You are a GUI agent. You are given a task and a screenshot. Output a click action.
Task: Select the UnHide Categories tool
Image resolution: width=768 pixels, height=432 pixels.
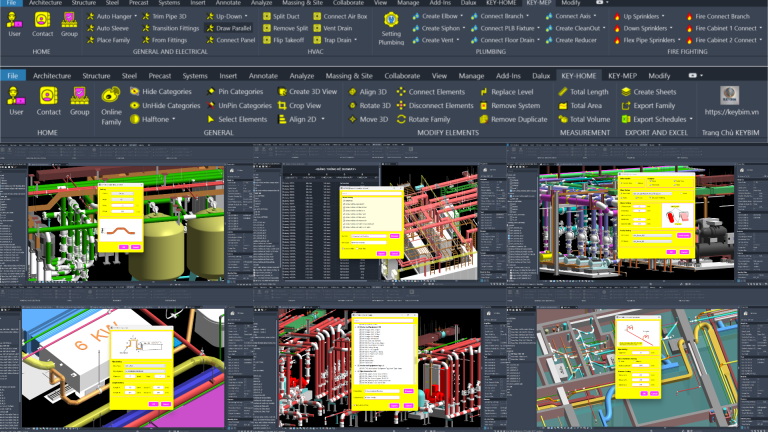tap(165, 105)
